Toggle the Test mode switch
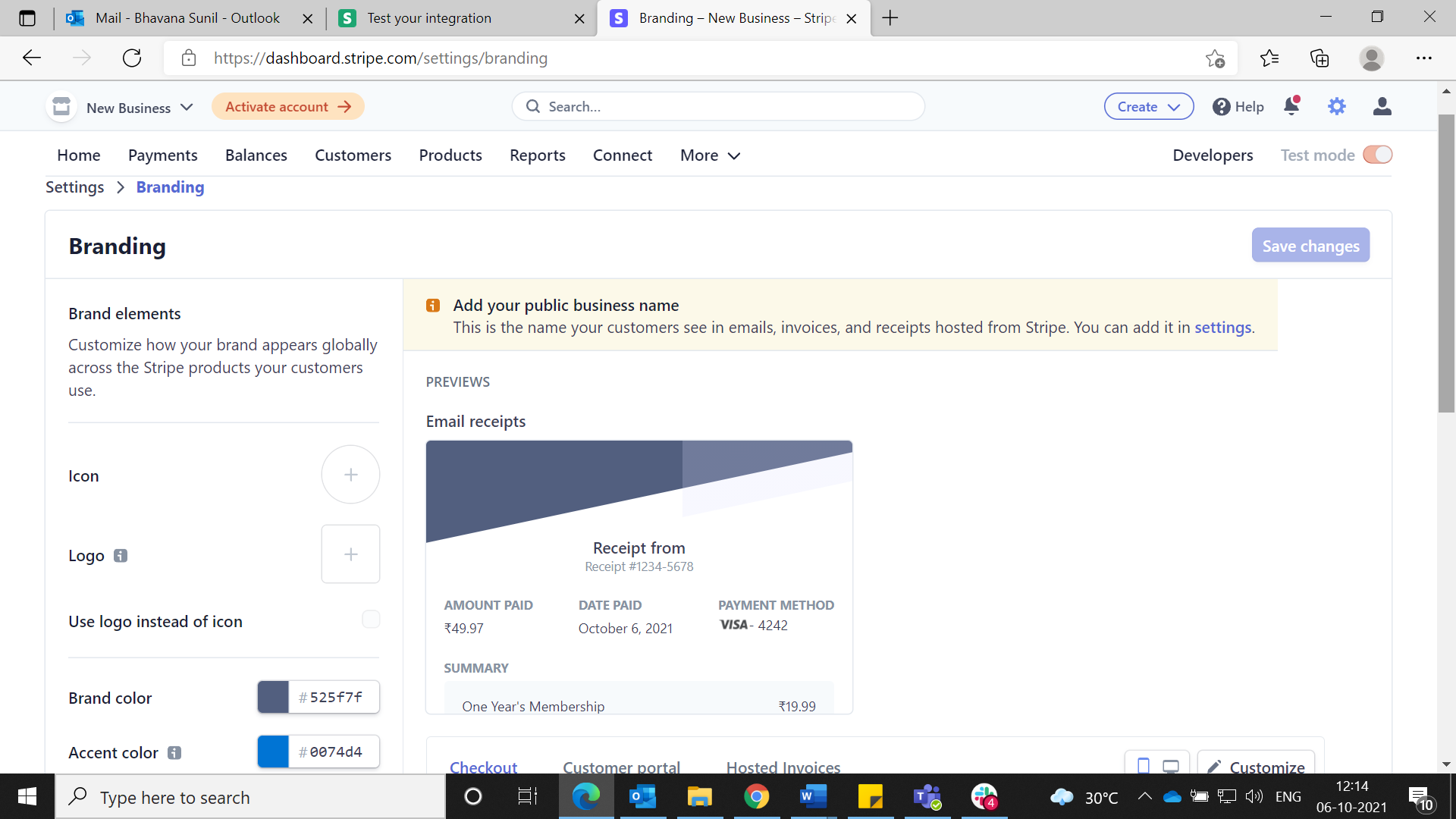The width and height of the screenshot is (1456, 819). (1378, 155)
